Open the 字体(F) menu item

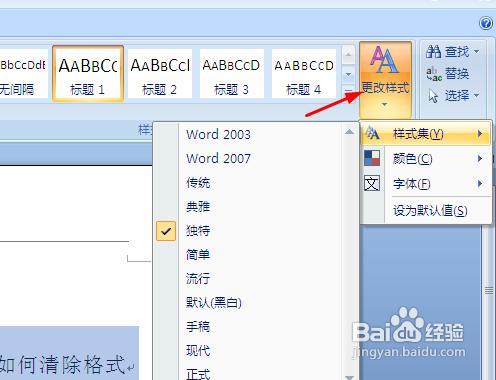pos(426,183)
